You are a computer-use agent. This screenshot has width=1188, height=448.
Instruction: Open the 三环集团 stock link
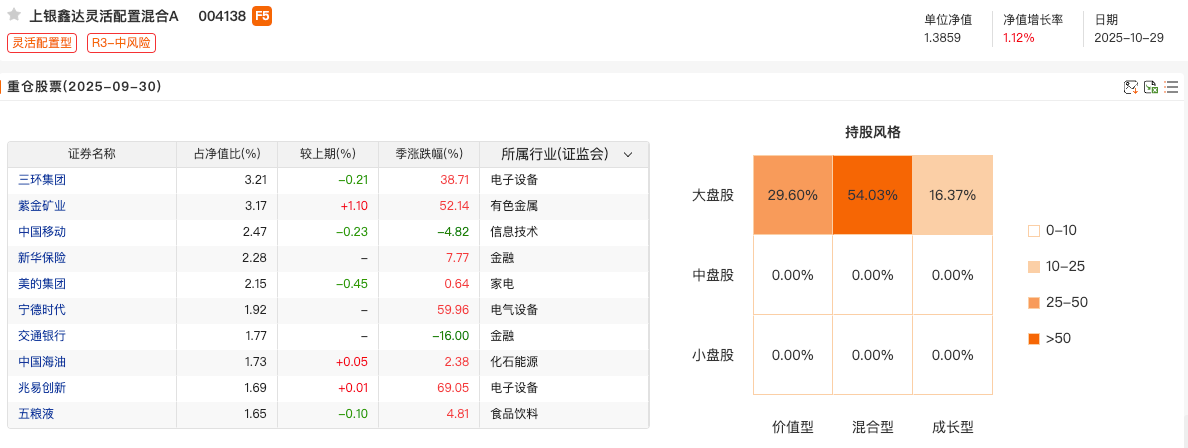pos(42,180)
